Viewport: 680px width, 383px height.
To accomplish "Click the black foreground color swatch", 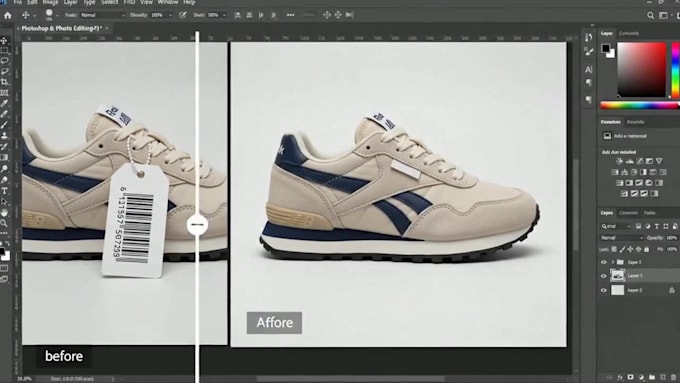I will point(606,48).
